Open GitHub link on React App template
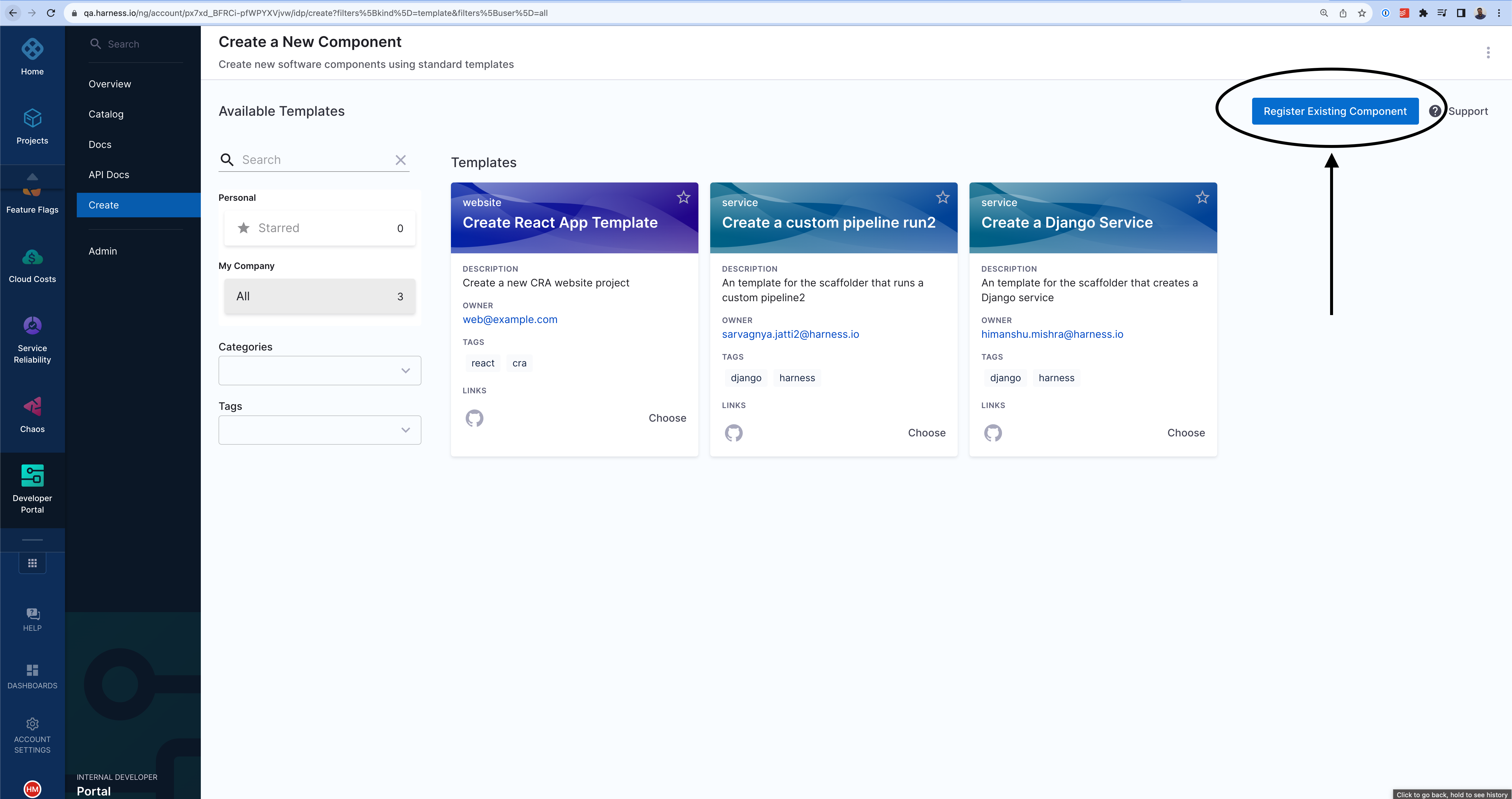This screenshot has width=1512, height=799. pos(474,418)
